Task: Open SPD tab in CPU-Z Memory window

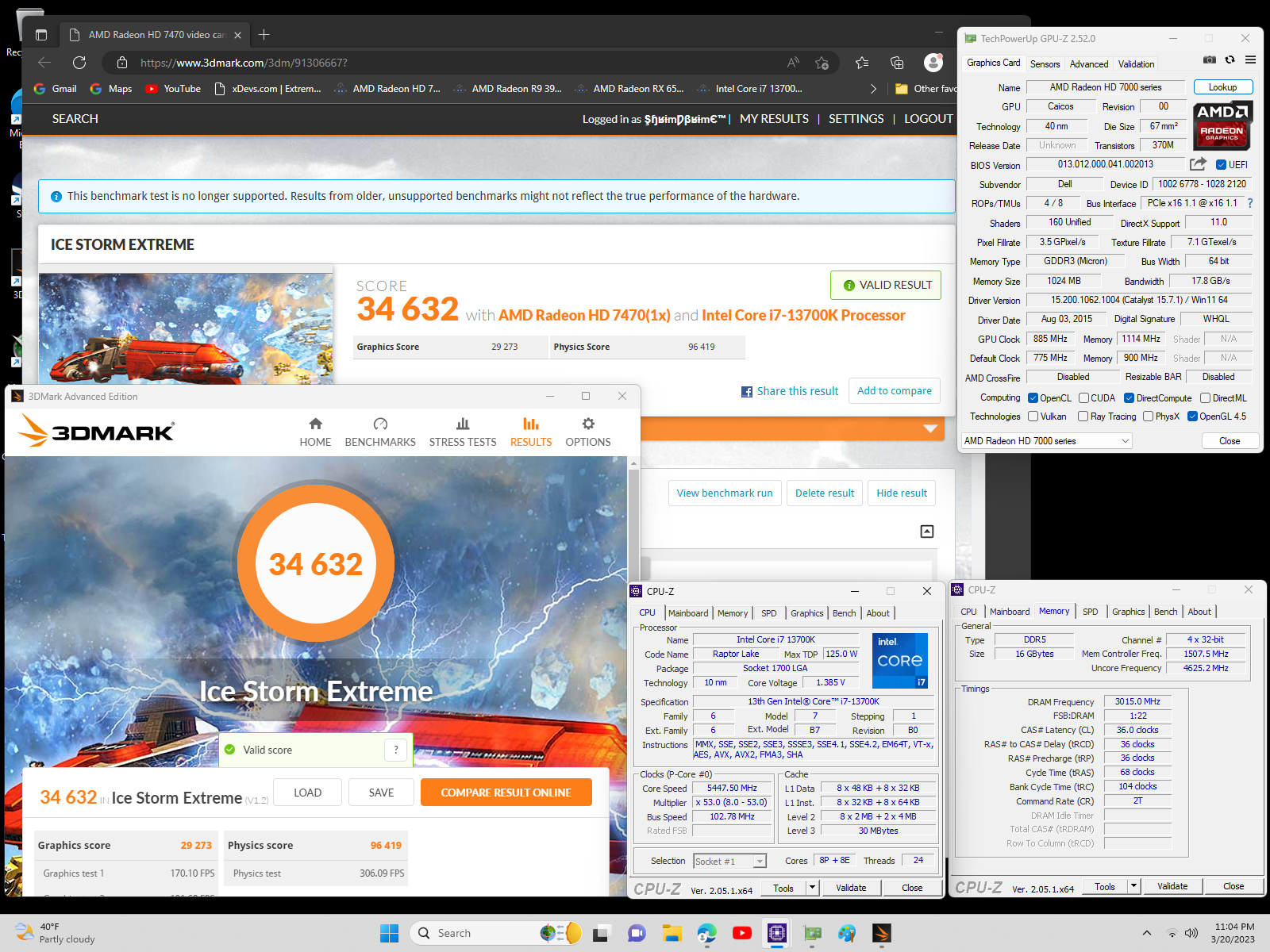Action: point(1090,612)
